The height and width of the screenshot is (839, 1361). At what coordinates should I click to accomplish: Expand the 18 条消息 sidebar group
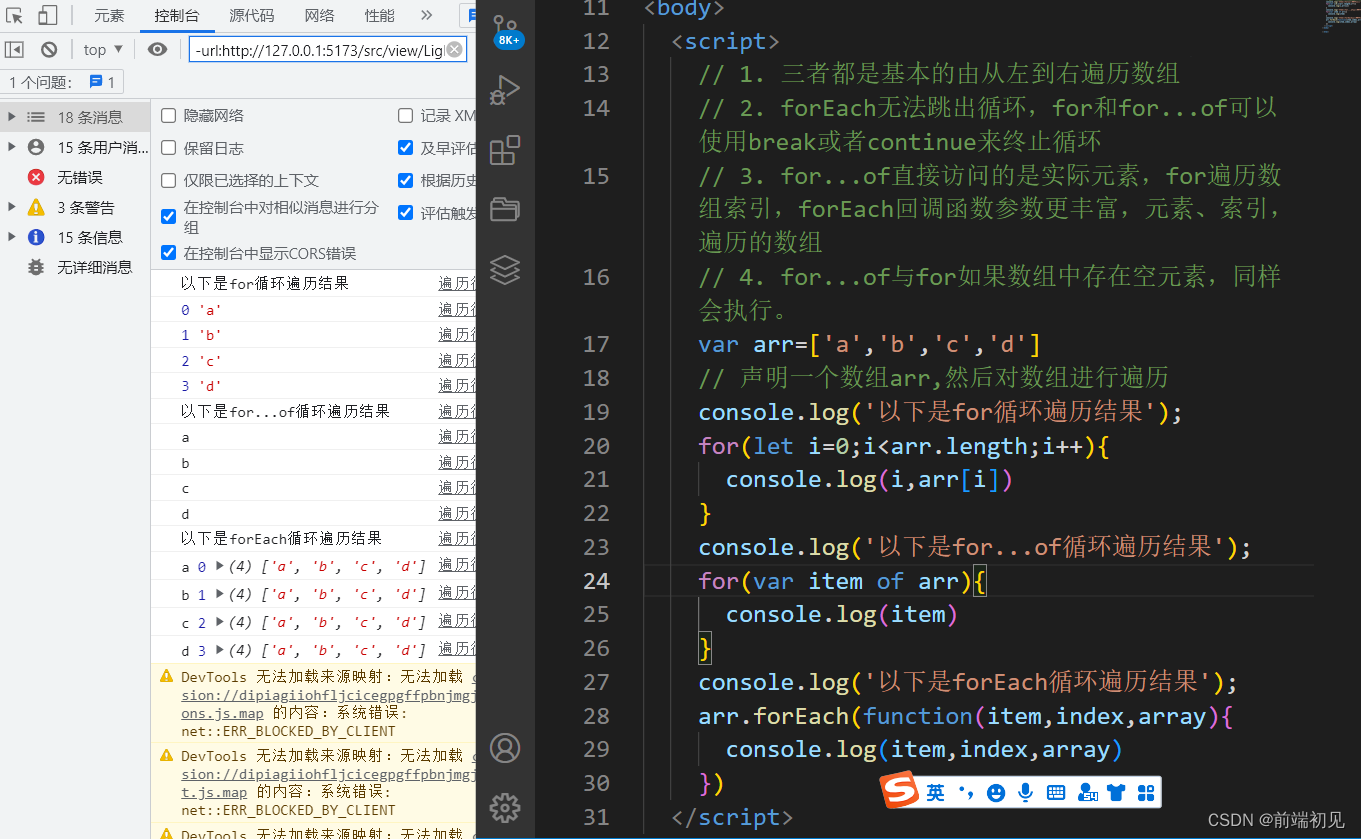[11, 117]
